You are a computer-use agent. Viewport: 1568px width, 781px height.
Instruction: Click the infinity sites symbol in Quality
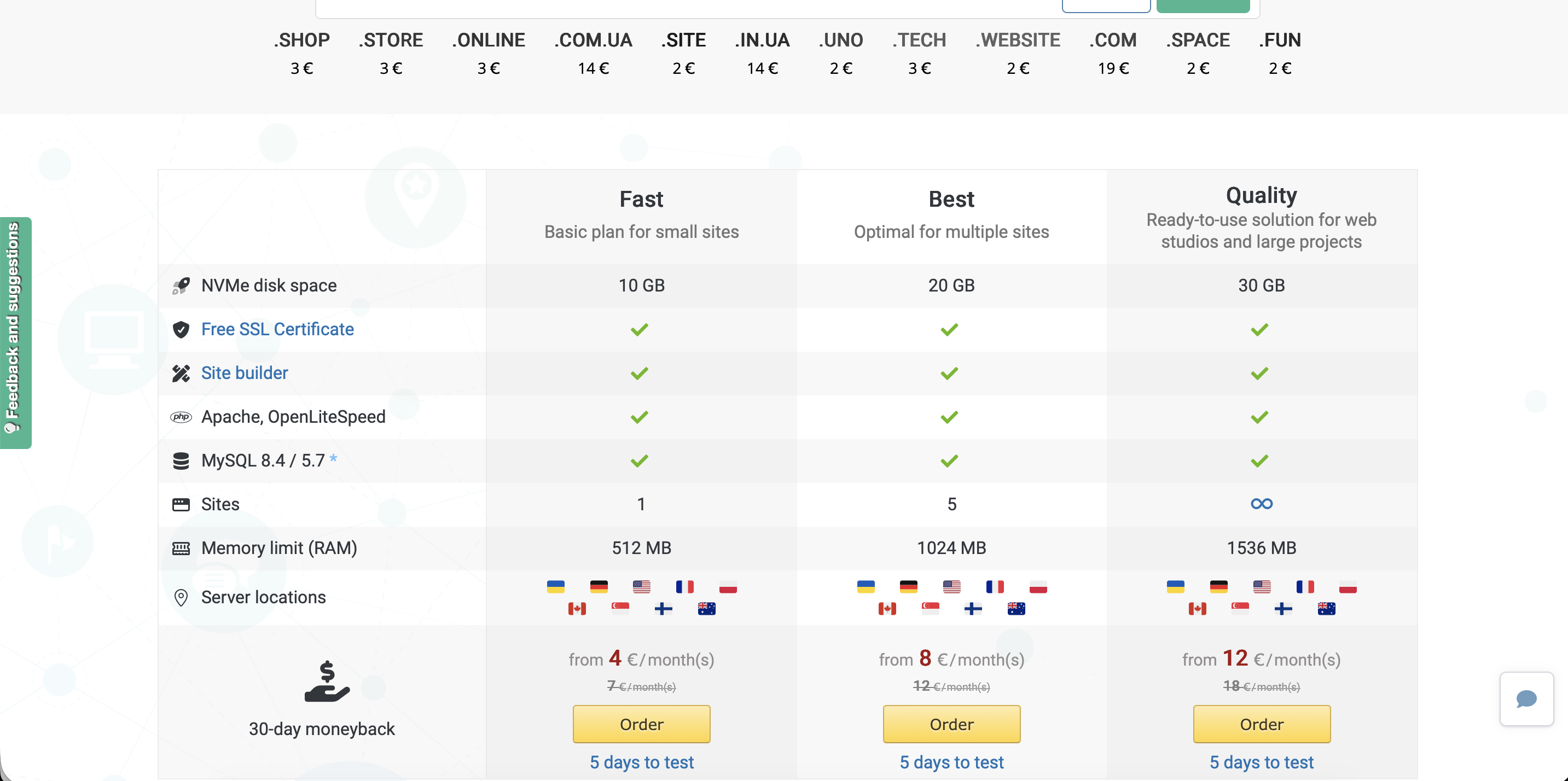pyautogui.click(x=1261, y=504)
